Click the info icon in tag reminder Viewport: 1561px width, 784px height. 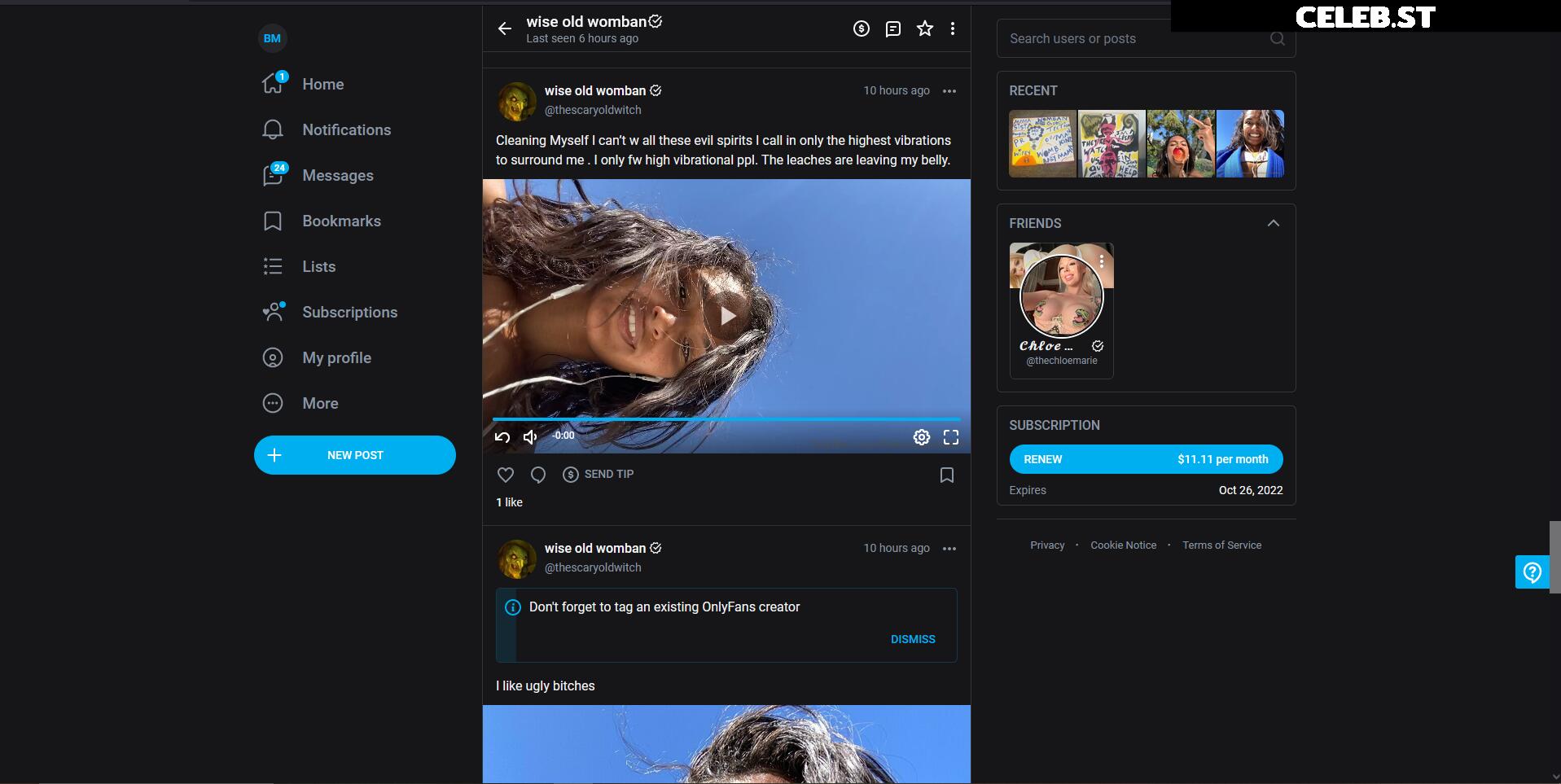[513, 607]
